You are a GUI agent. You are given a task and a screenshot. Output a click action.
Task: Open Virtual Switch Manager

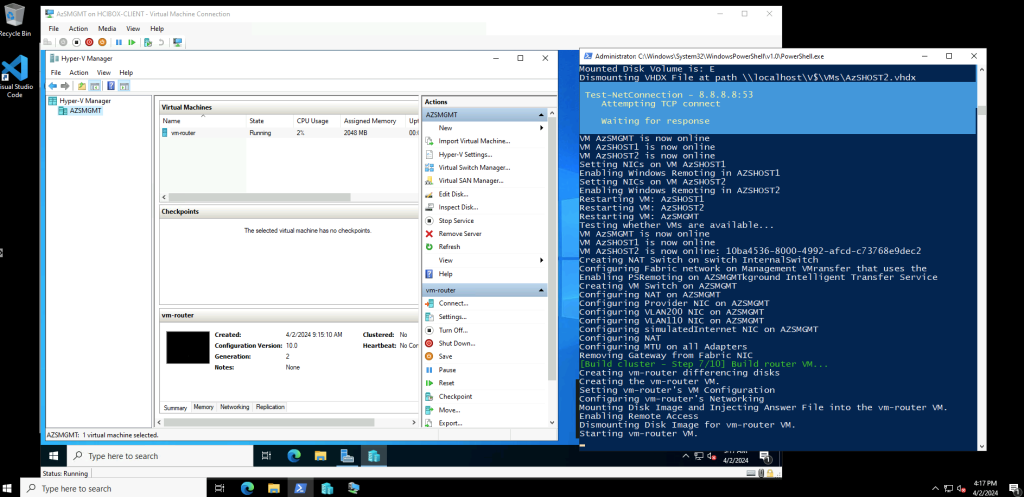click(x=474, y=167)
